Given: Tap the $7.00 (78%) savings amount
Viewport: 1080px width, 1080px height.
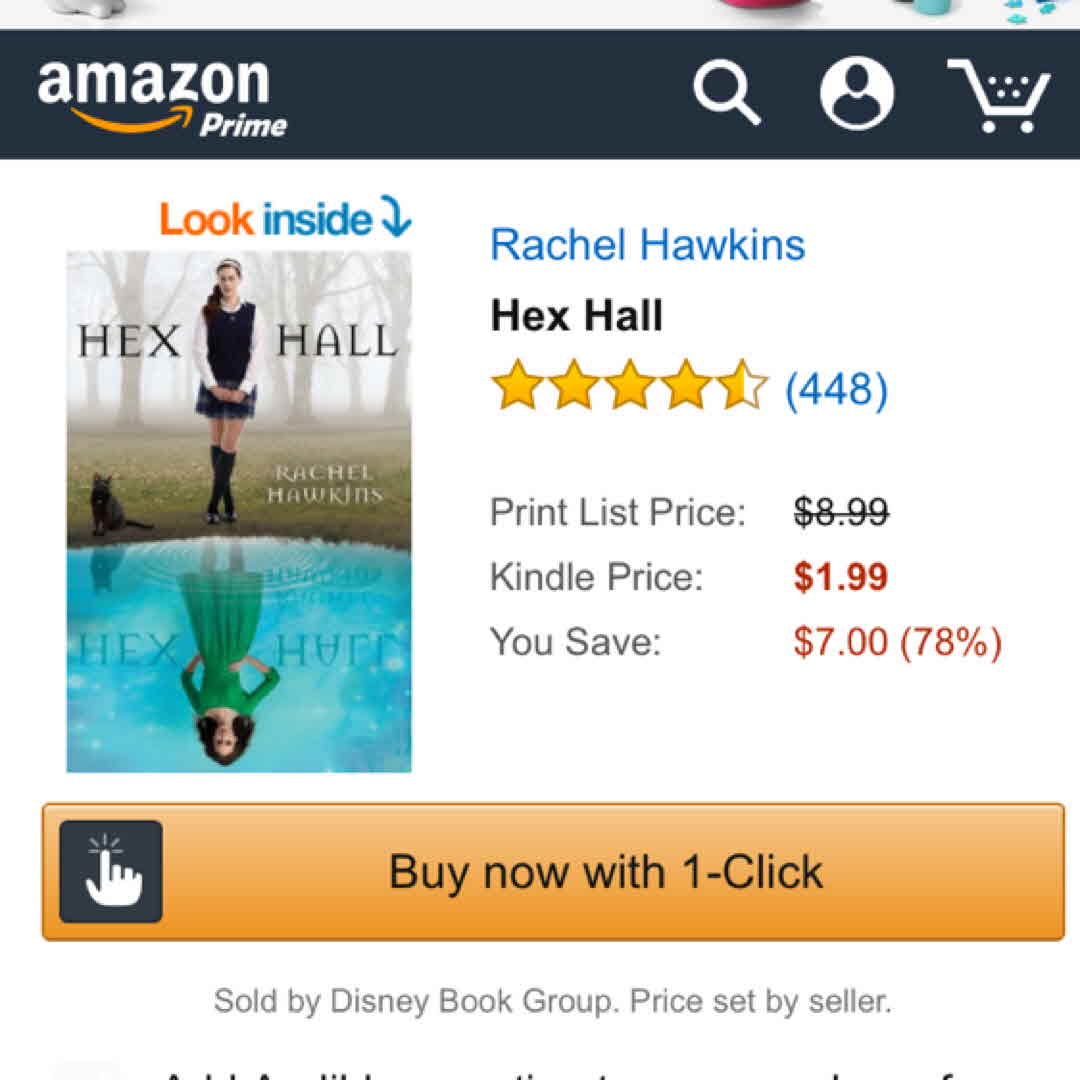Looking at the screenshot, I should [x=897, y=642].
